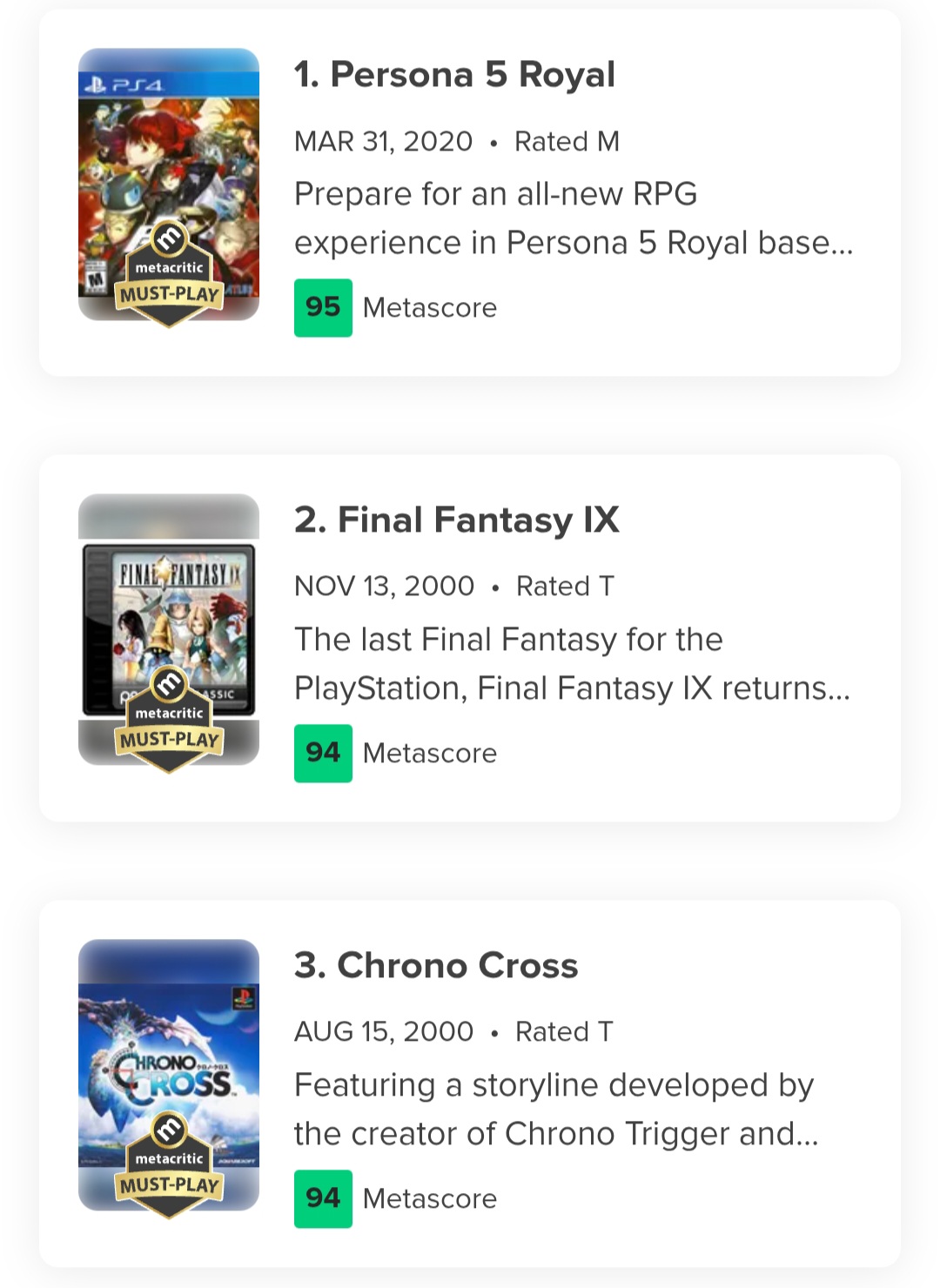Click Metascore label beside Persona's 95

[x=429, y=307]
